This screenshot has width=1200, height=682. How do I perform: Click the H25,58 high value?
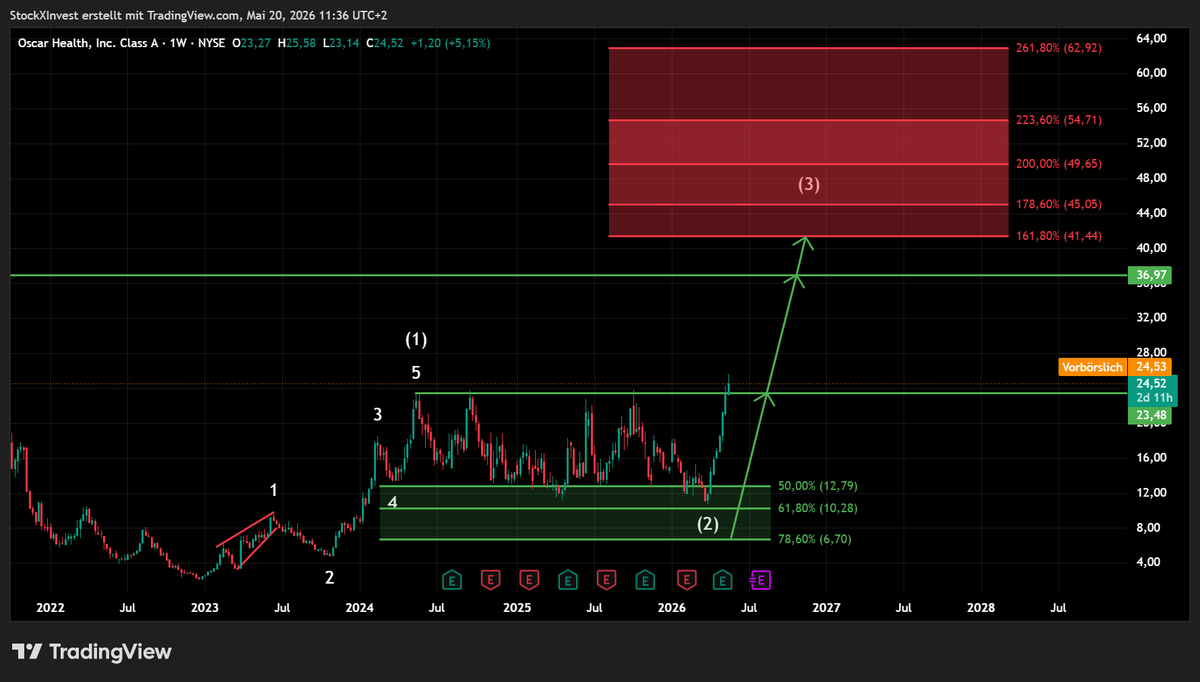tap(296, 43)
